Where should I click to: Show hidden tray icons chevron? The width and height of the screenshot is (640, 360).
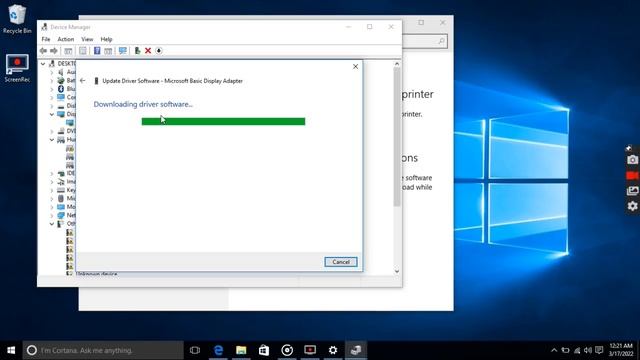coord(554,350)
